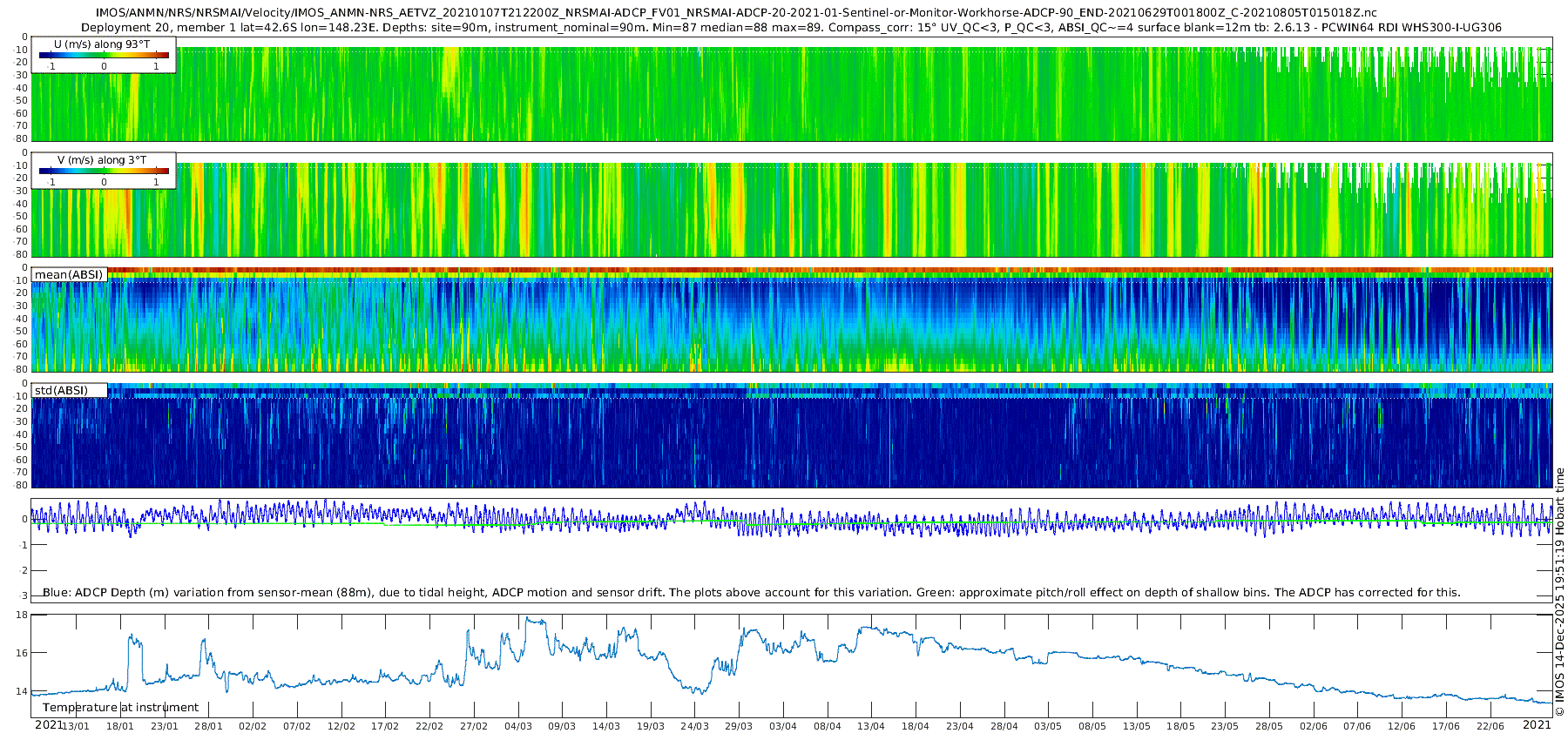
Task: Select the std(ABSI) panel label
Action: coord(61,390)
